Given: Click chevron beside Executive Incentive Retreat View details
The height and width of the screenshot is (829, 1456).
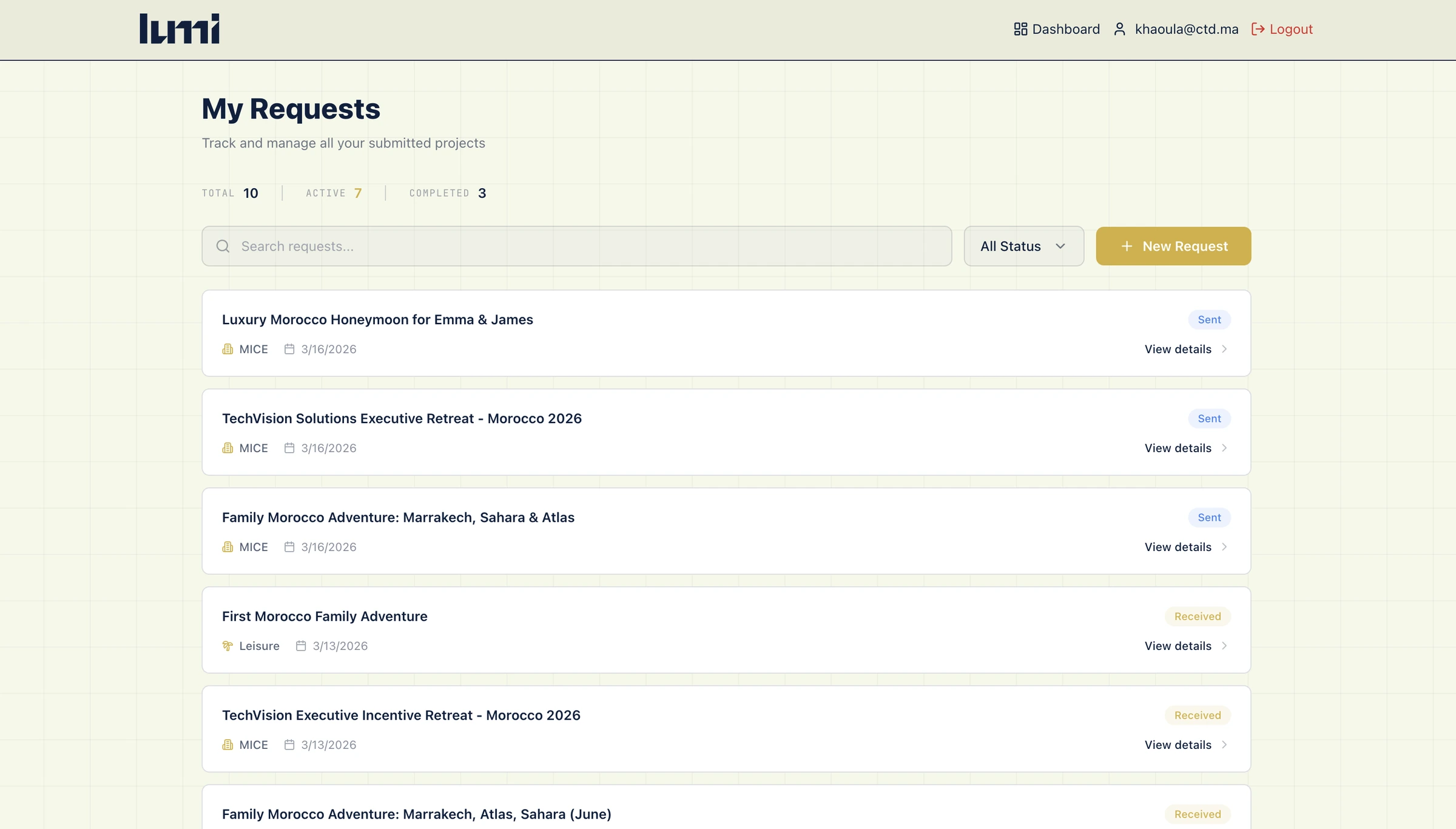Looking at the screenshot, I should coord(1224,745).
